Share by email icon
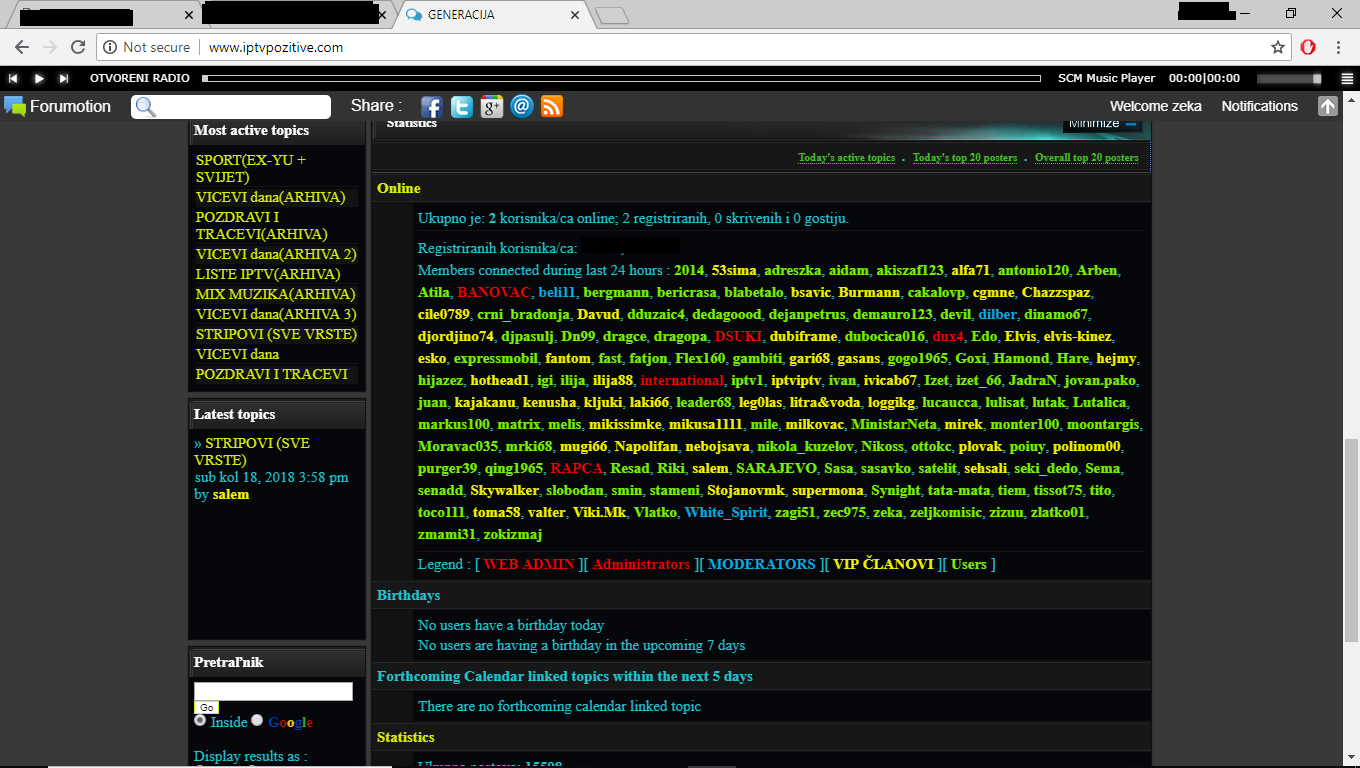 pyautogui.click(x=521, y=107)
